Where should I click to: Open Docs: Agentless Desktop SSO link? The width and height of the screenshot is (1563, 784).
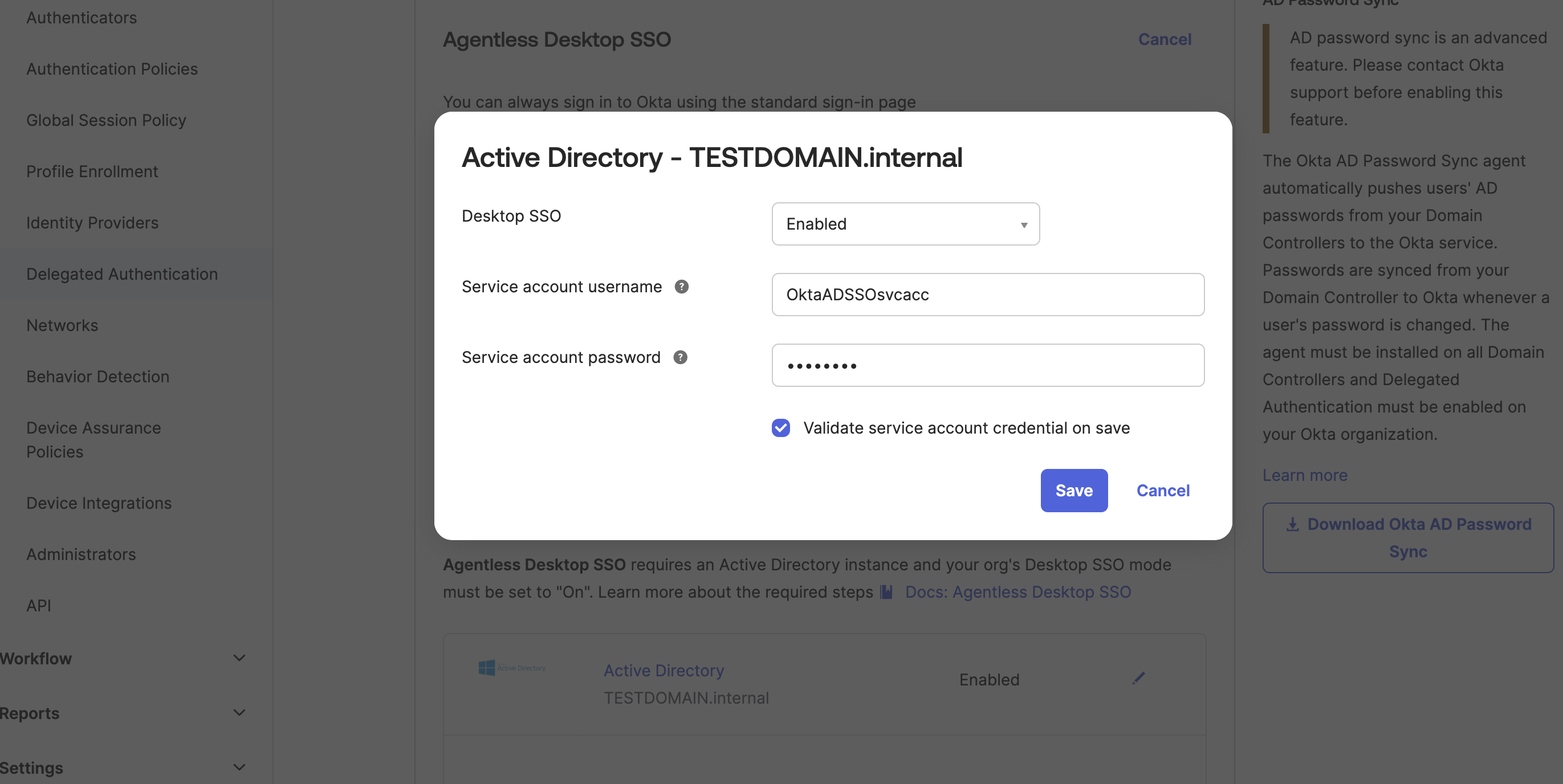point(1017,592)
